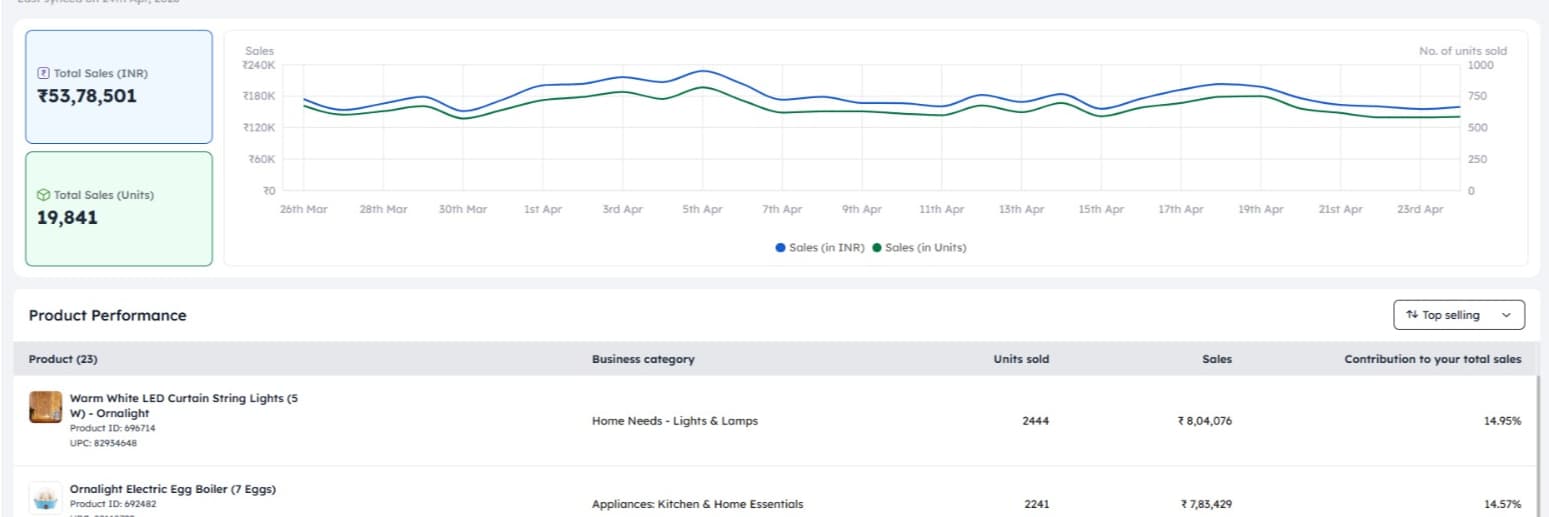The height and width of the screenshot is (517, 1549).
Task: Click the ₹53,78,501 total sales figure
Action: (x=87, y=96)
